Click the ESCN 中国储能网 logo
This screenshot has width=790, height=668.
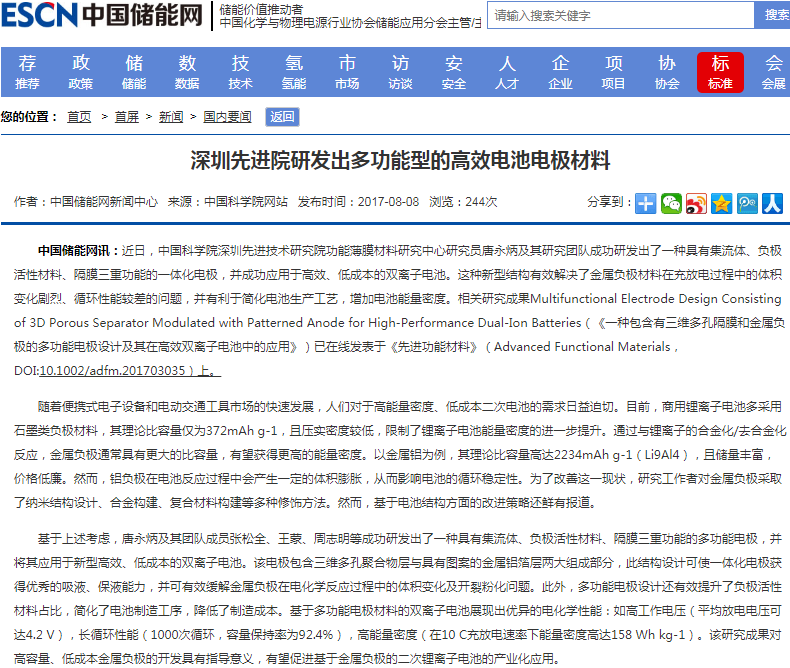point(101,16)
